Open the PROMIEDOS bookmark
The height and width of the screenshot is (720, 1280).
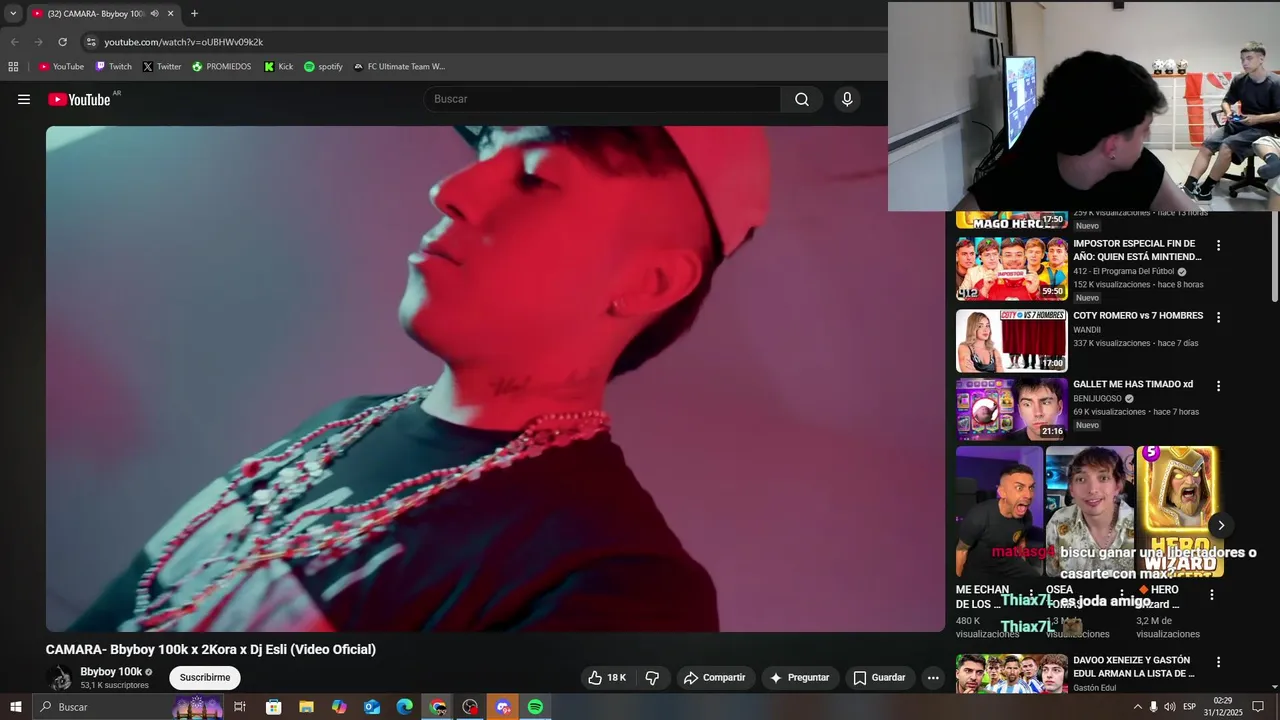[222, 67]
